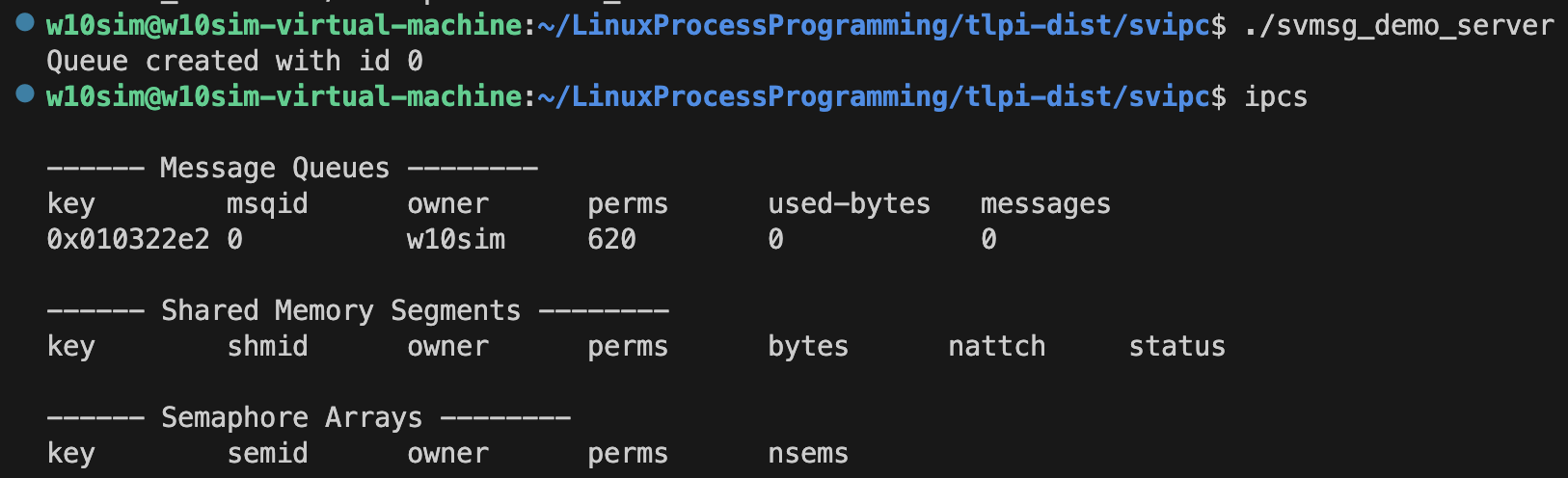Select the key value 0x010322e2
Viewport: 1568px width, 478px height.
click(128, 240)
